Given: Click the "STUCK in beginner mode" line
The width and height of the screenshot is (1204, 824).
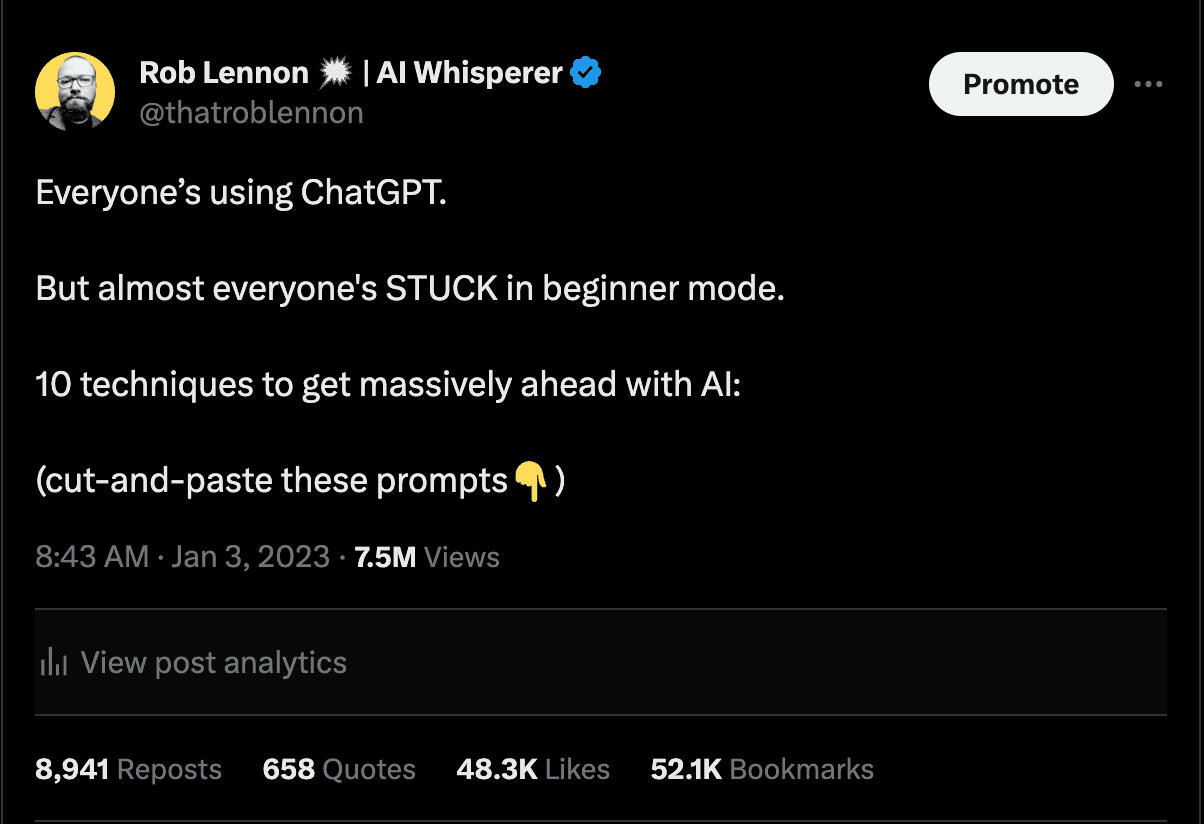Looking at the screenshot, I should [410, 289].
